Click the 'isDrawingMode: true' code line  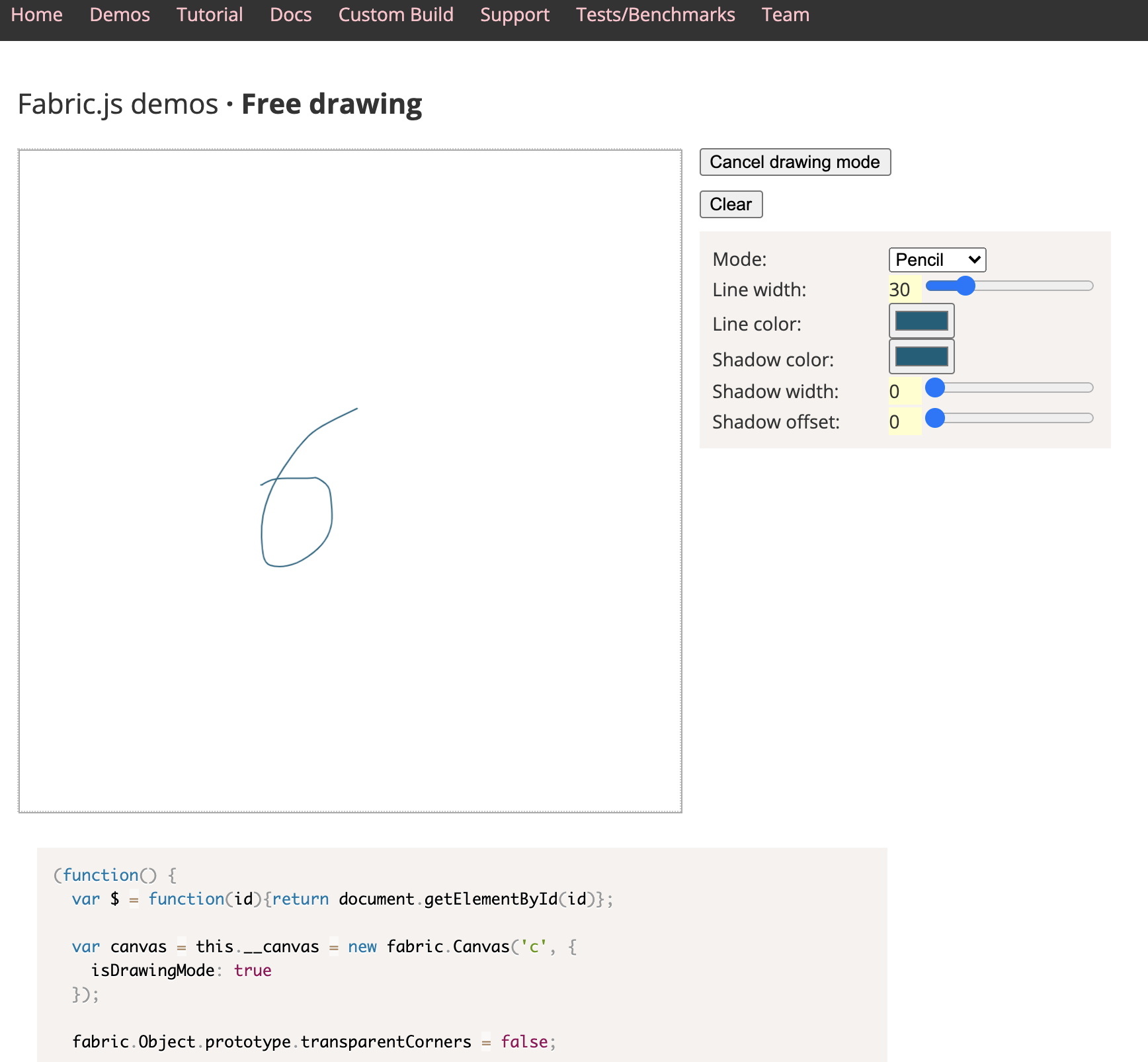tap(181, 970)
